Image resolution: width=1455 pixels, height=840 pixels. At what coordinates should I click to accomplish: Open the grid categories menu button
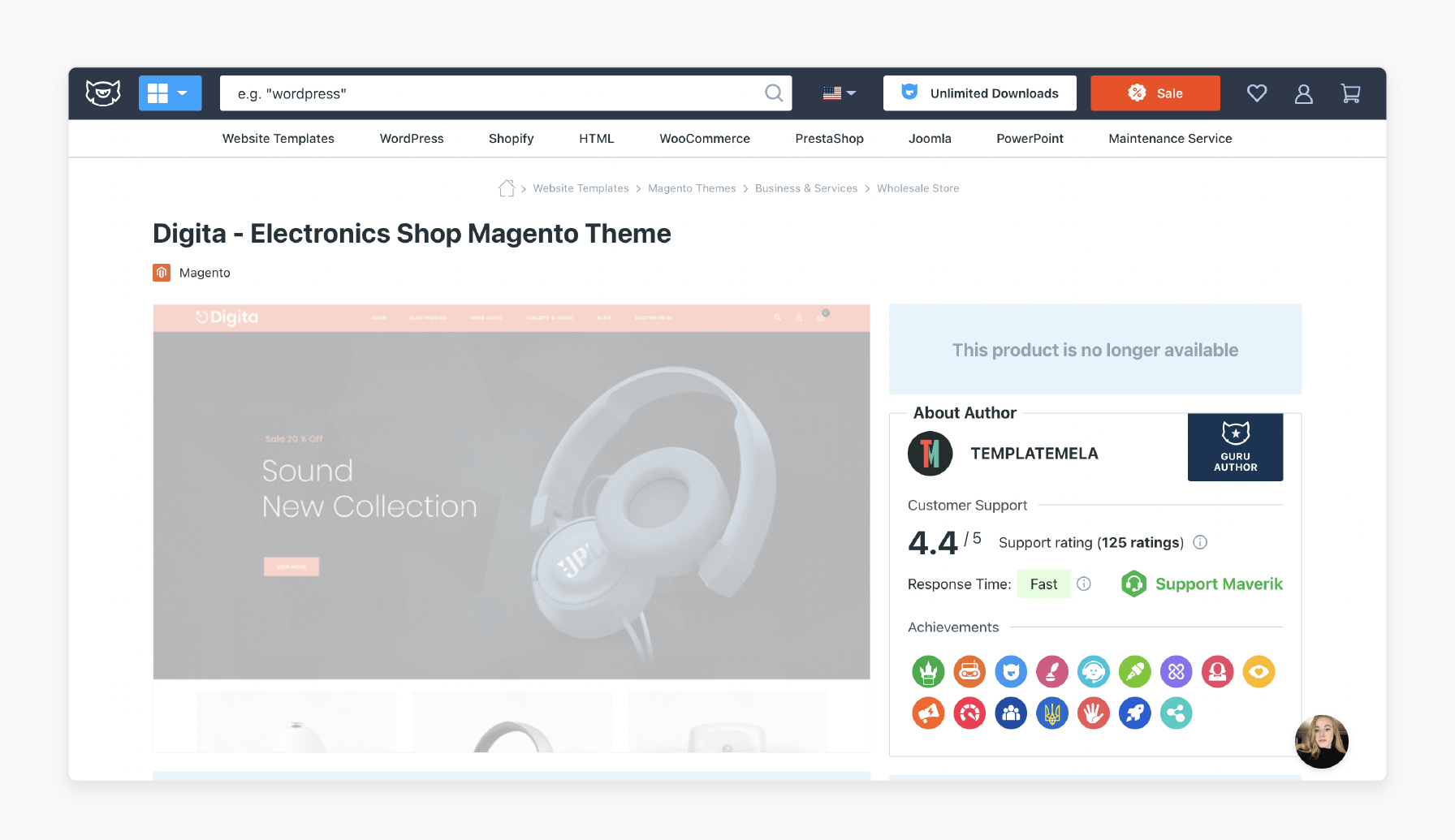pos(171,93)
